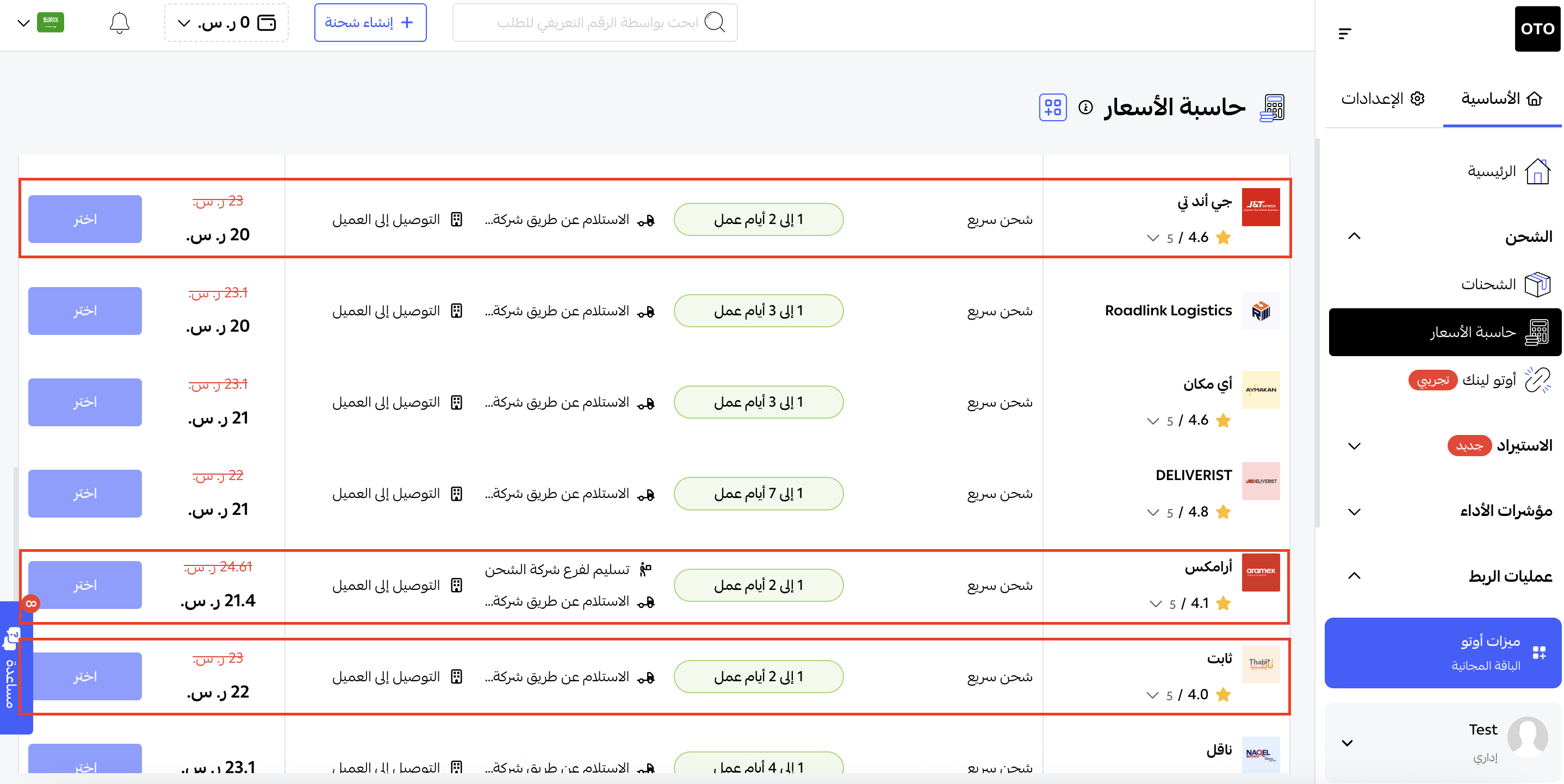The image size is (1564, 784).
Task: Expand rating details for ثابت 4.0
Action: click(x=1152, y=695)
